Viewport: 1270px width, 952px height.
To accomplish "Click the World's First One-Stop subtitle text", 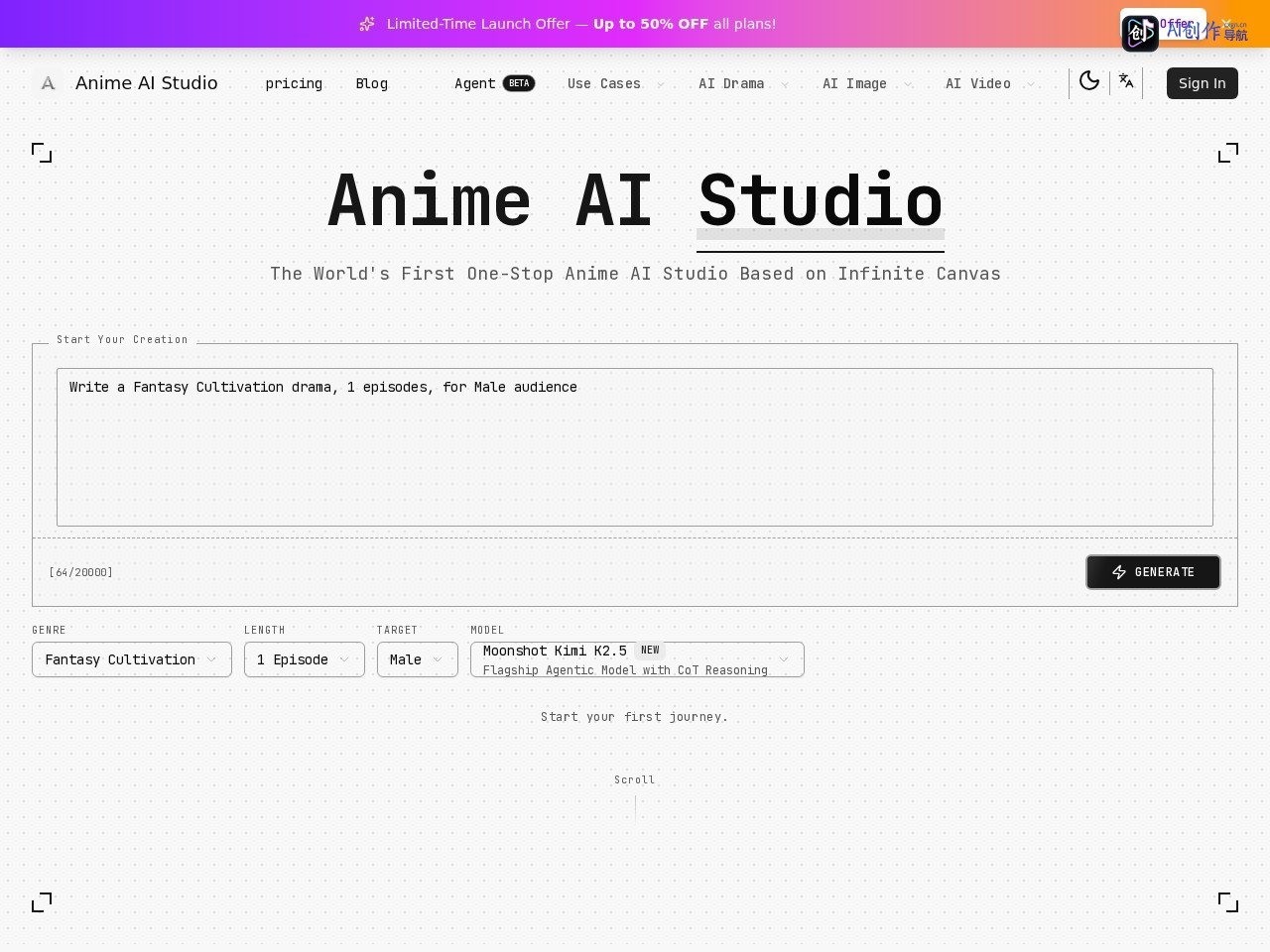I will tap(635, 274).
